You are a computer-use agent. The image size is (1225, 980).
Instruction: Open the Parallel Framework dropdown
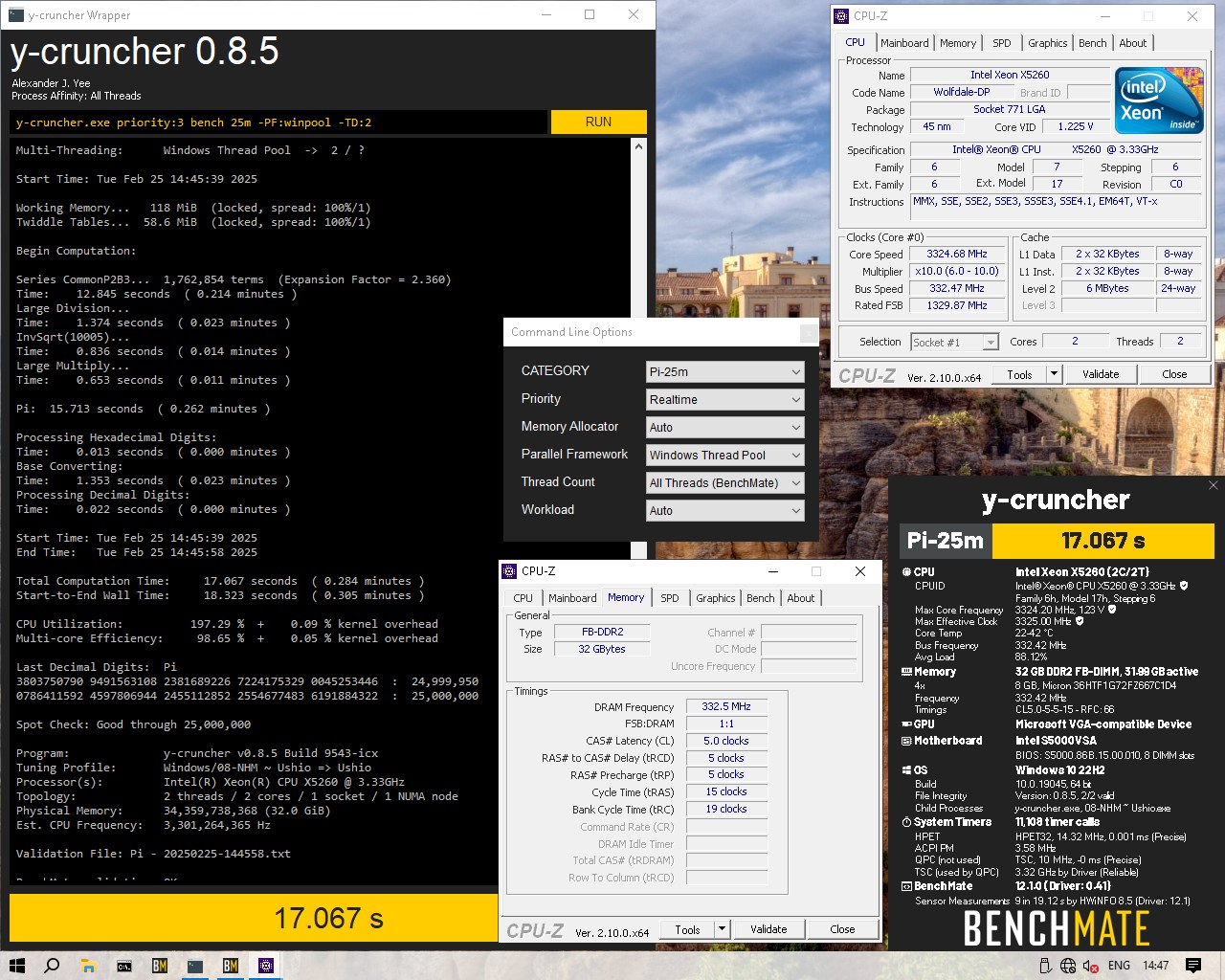pyautogui.click(x=725, y=455)
